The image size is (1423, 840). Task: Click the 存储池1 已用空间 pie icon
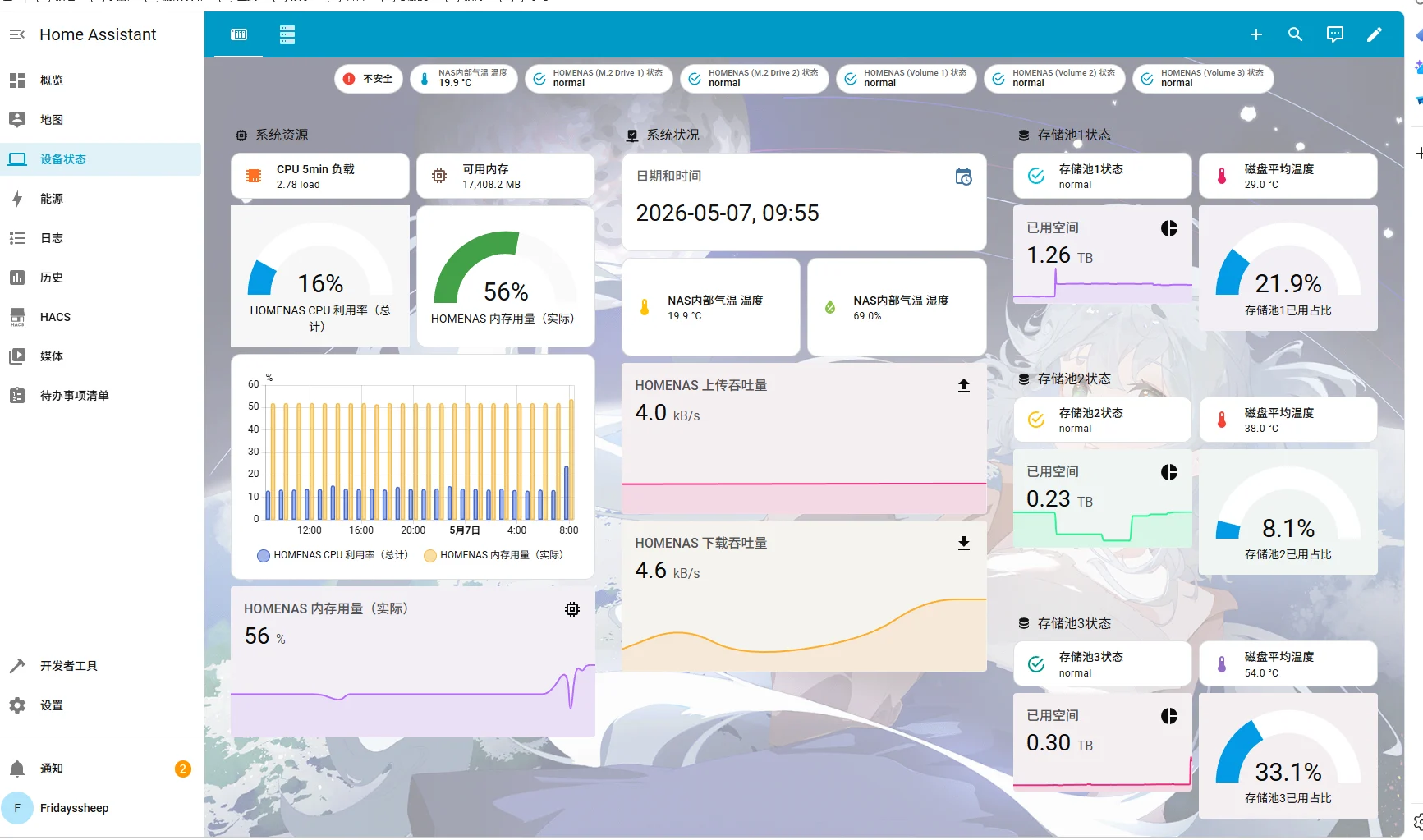pyautogui.click(x=1169, y=228)
